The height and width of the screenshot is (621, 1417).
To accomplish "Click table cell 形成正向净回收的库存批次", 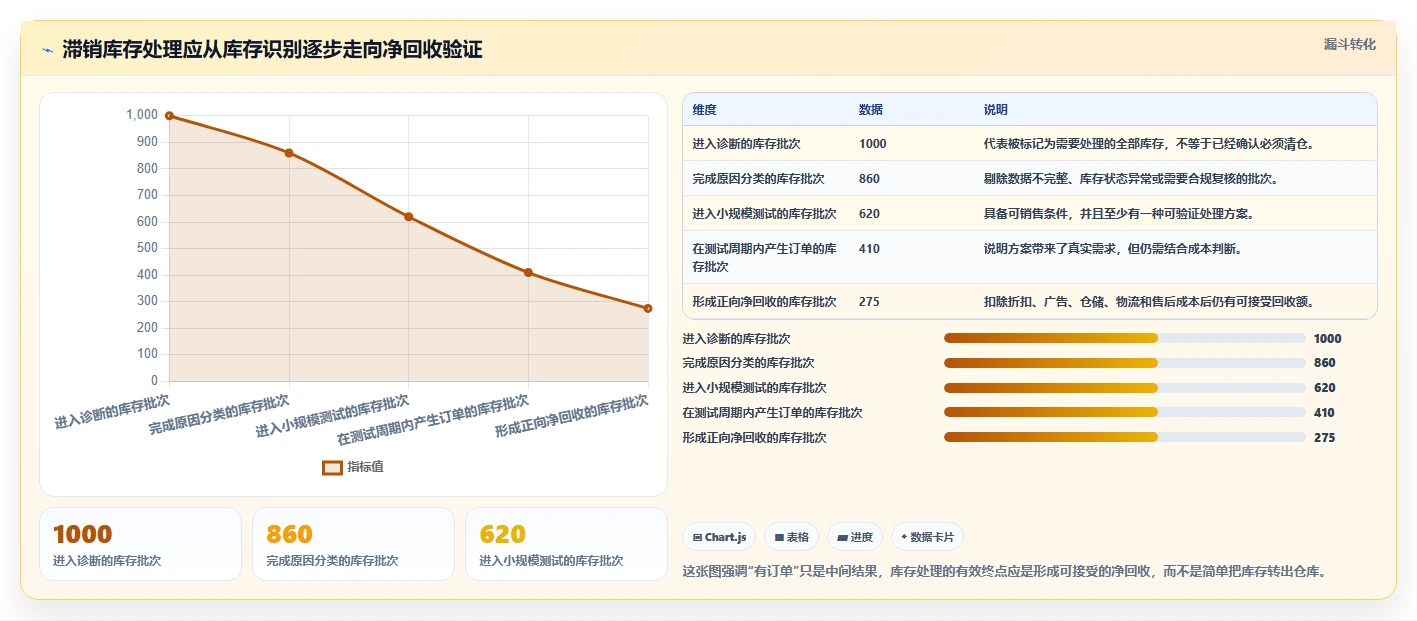I will [764, 302].
